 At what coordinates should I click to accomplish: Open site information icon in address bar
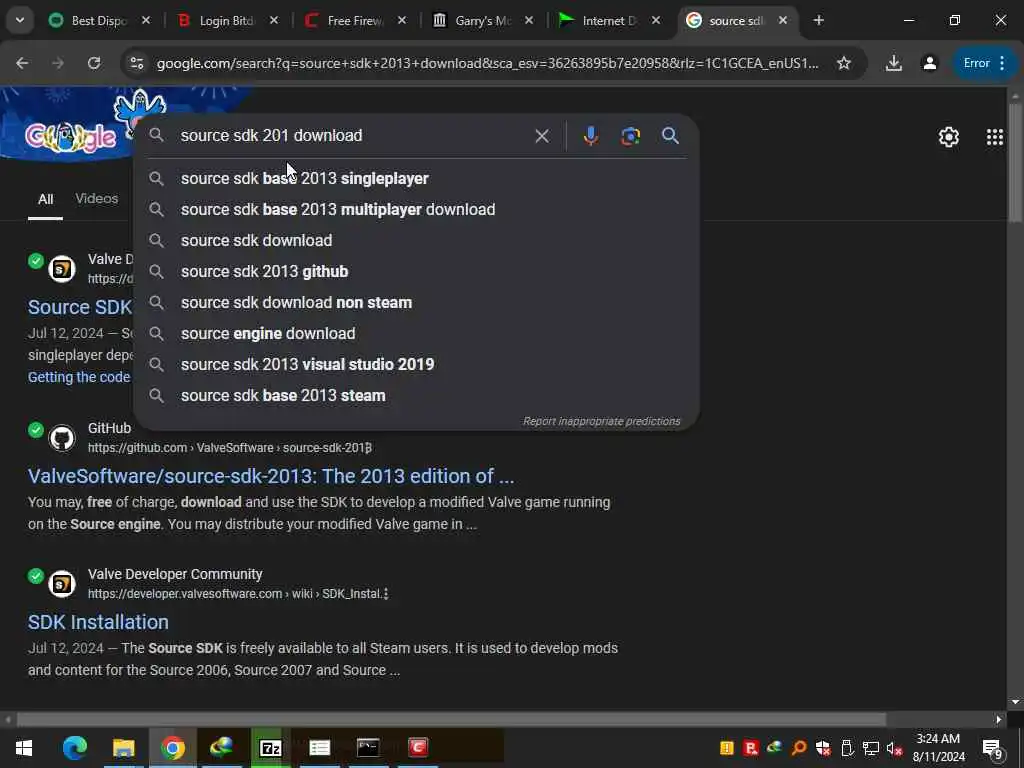point(136,63)
